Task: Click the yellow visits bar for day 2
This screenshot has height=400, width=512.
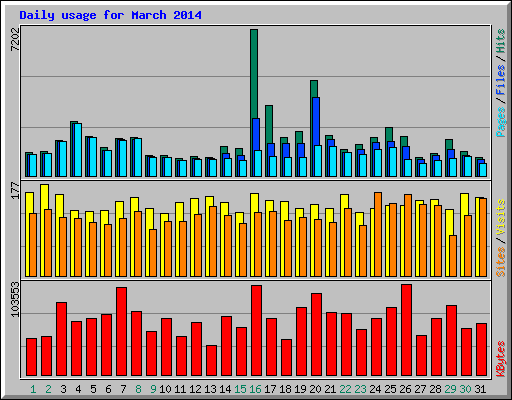Action: 45,197
